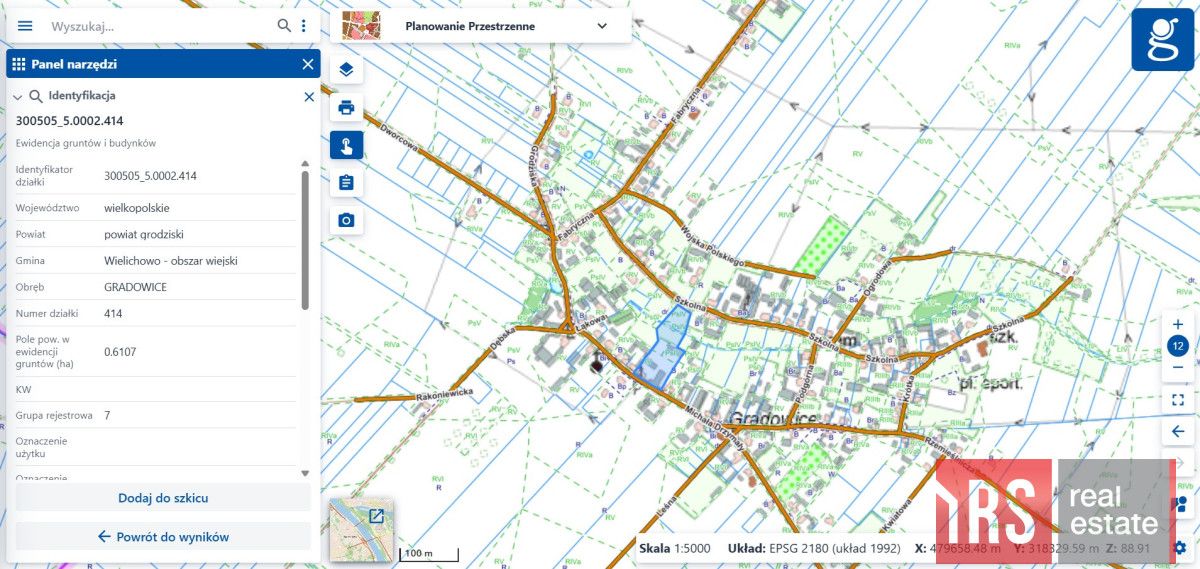
Task: Select parcel ID heading 300505_5.0002.414
Action: click(x=70, y=121)
